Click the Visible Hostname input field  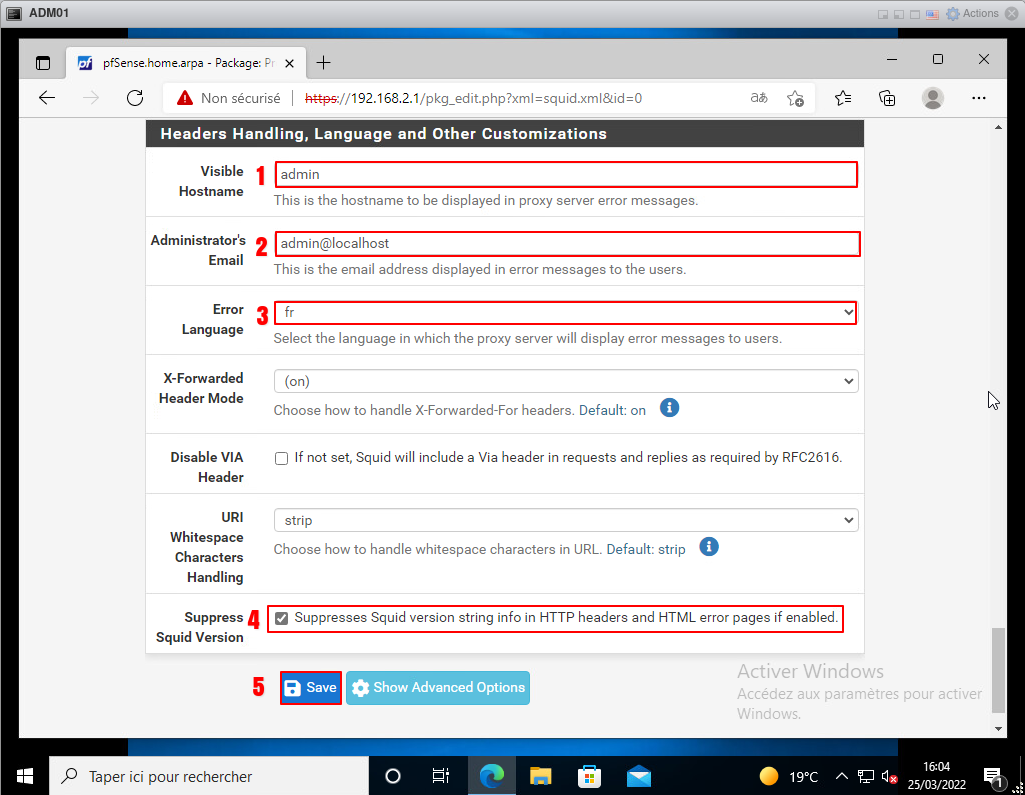(x=565, y=174)
